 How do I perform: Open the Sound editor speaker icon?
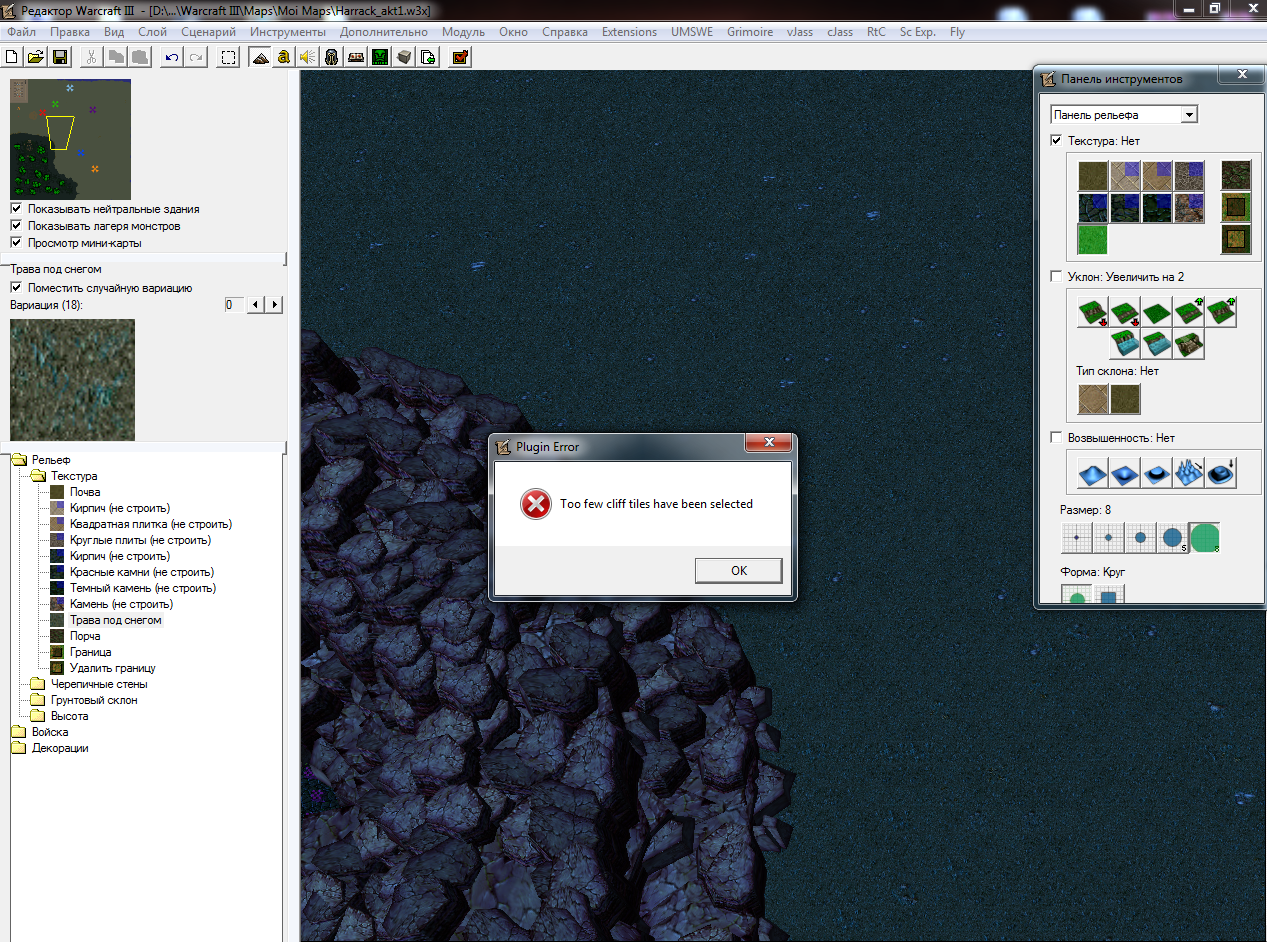[308, 57]
